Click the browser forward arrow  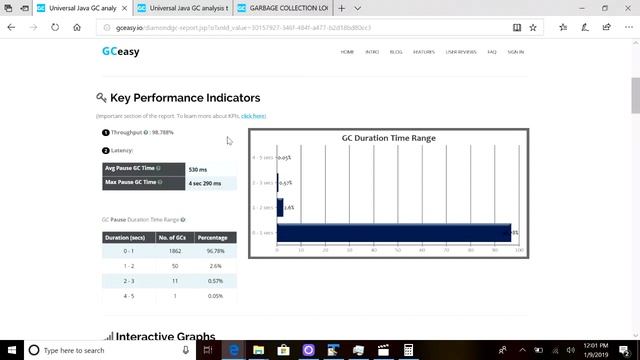point(33,27)
